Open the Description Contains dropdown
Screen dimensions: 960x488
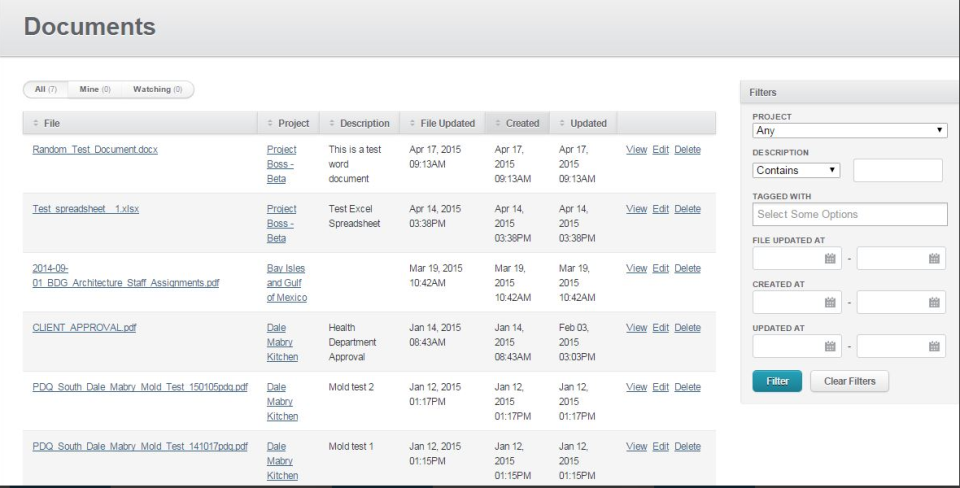coord(796,170)
